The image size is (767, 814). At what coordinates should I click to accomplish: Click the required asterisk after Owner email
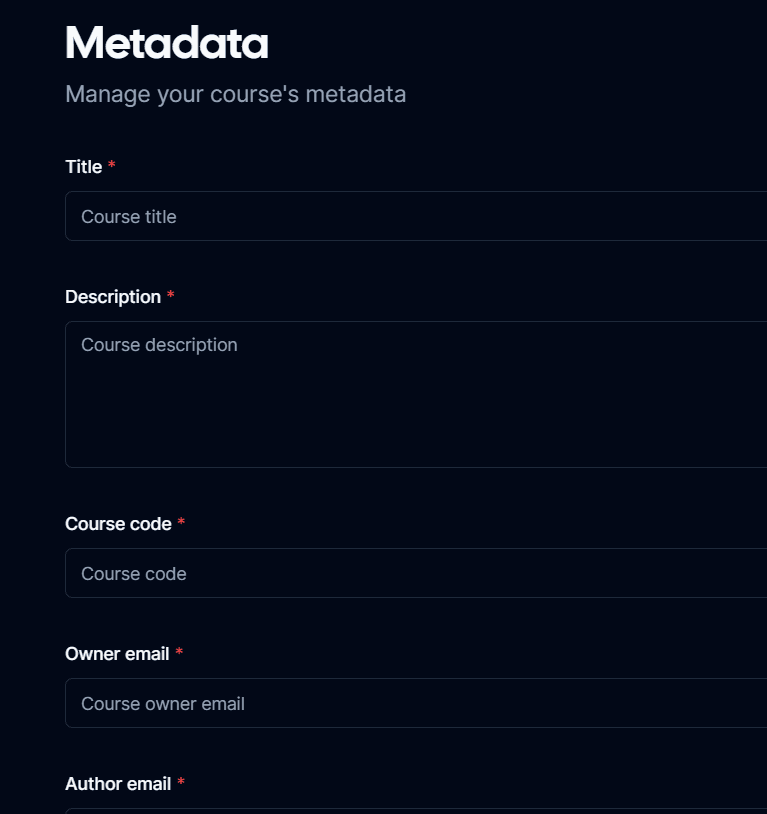(x=179, y=651)
